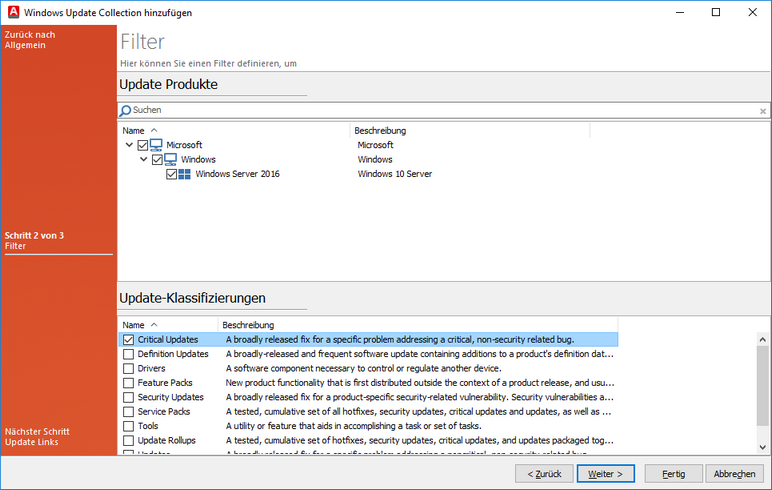Click the Microsoft monitor icon in product tree
Viewport: 772px width, 490px height.
click(x=156, y=145)
